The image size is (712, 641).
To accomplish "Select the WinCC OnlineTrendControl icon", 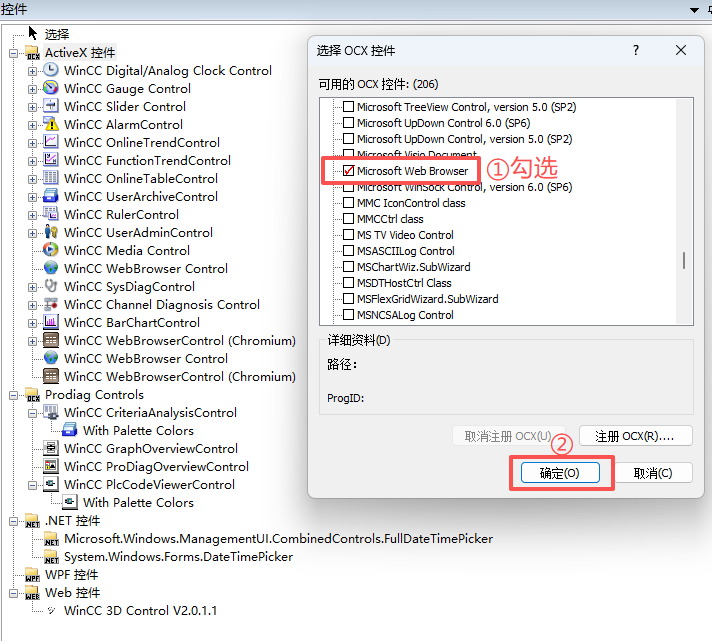I will [50, 142].
